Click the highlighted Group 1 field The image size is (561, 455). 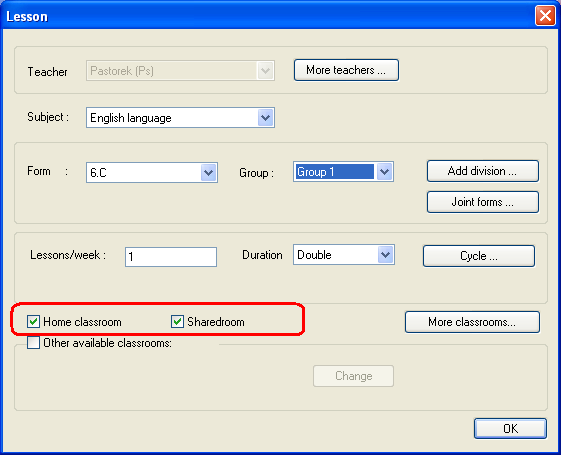coord(335,172)
